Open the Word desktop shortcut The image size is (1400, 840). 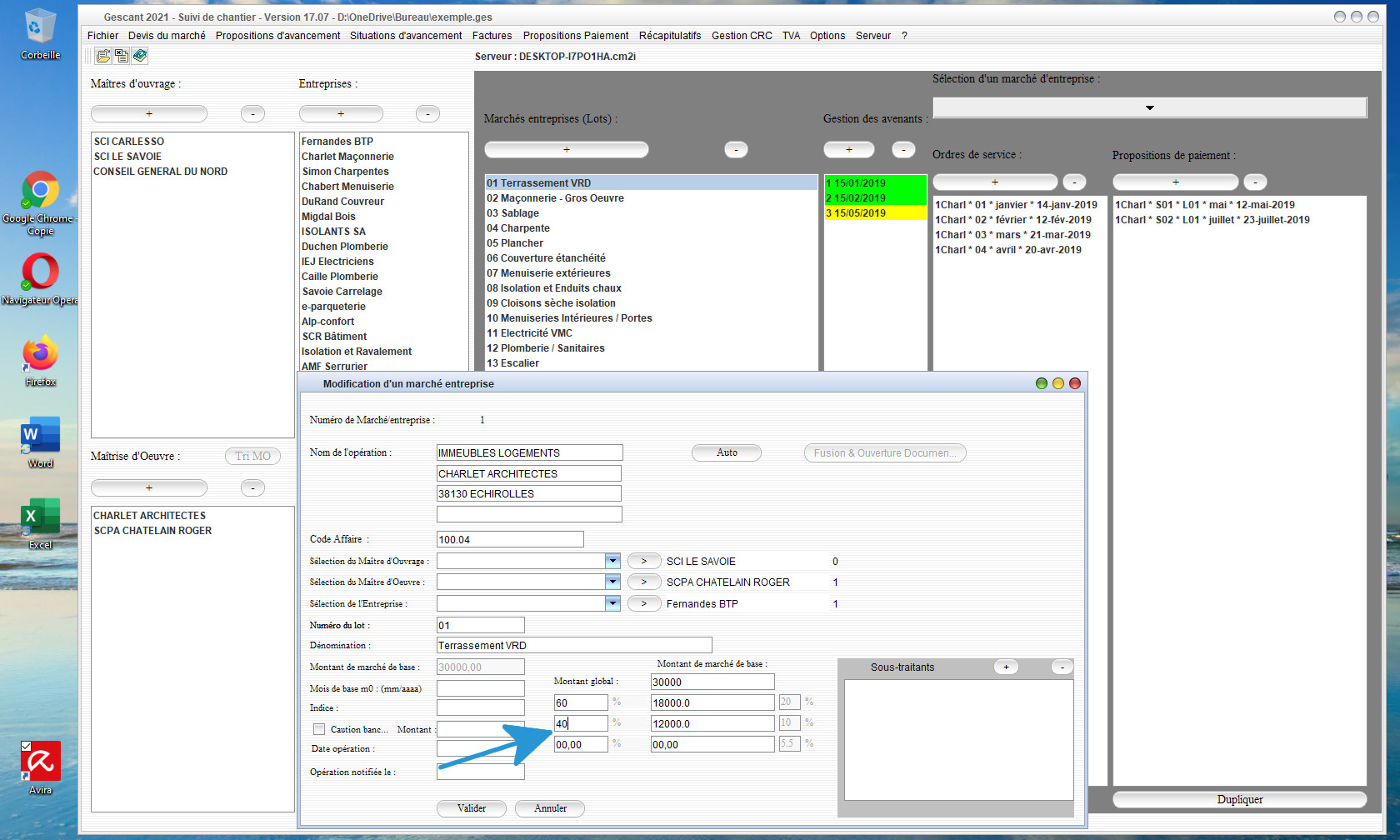[x=40, y=442]
